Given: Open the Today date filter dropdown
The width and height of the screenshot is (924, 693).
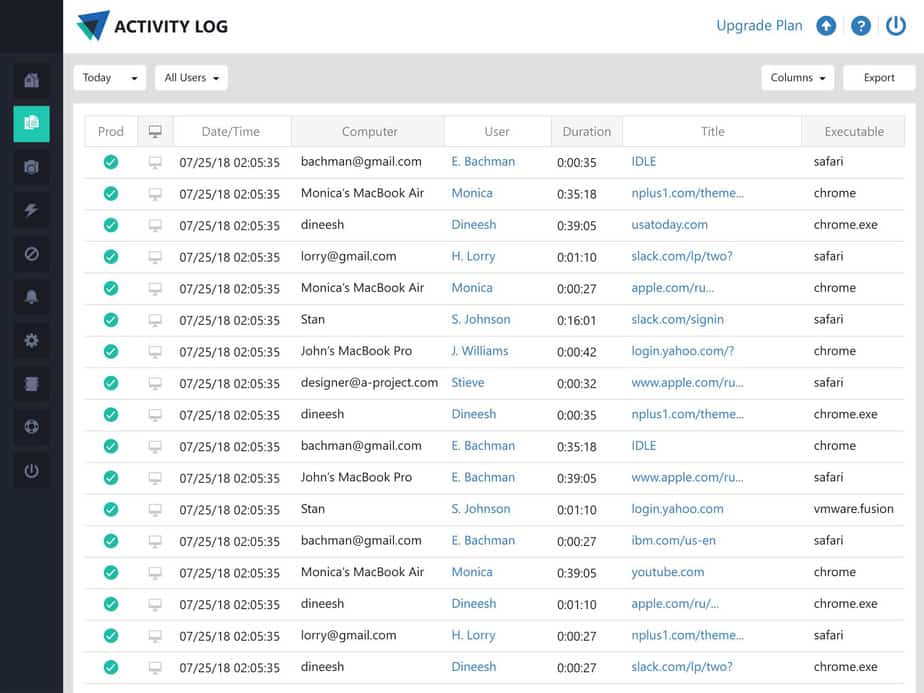Looking at the screenshot, I should [109, 77].
